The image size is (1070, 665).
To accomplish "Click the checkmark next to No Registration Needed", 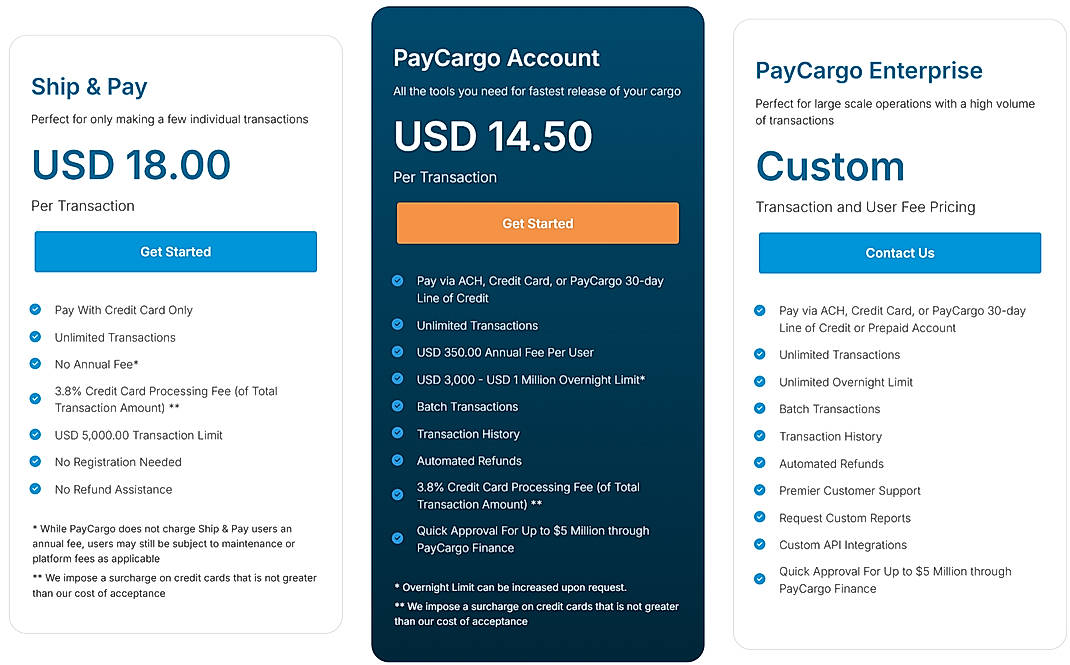I will coord(35,462).
